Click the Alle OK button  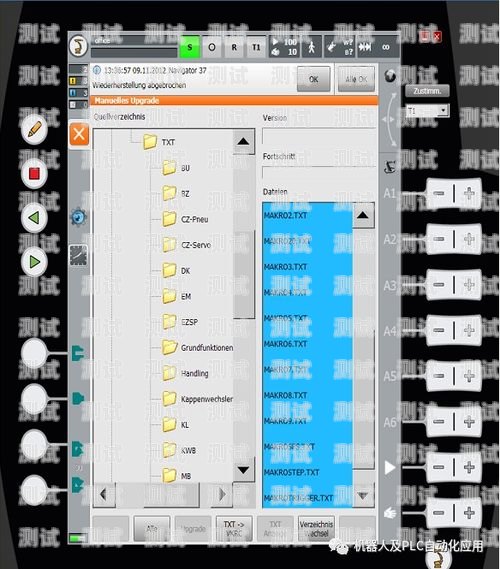point(356,79)
